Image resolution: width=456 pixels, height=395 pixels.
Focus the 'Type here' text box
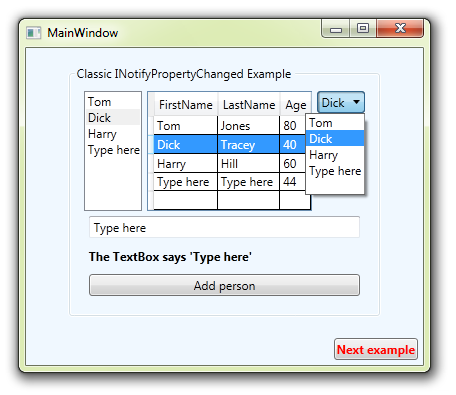(x=224, y=227)
